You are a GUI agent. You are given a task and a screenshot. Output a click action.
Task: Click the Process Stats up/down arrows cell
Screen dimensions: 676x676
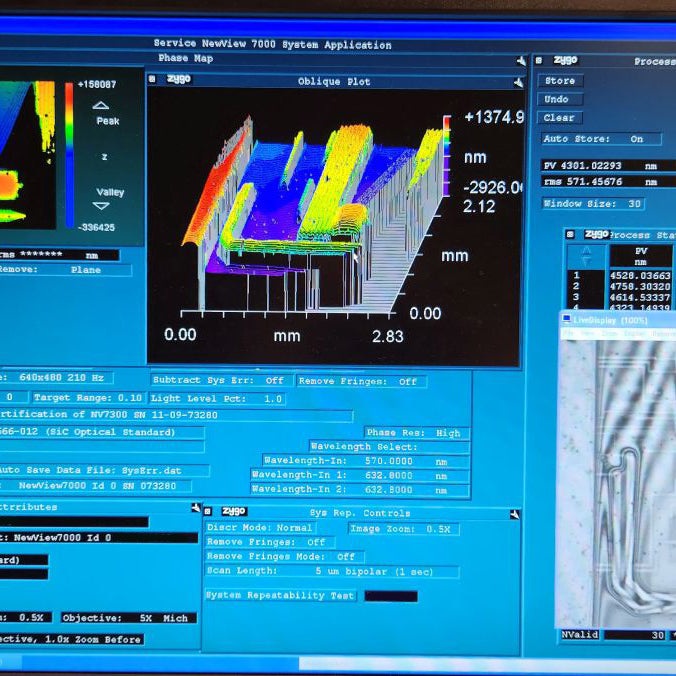(586, 256)
